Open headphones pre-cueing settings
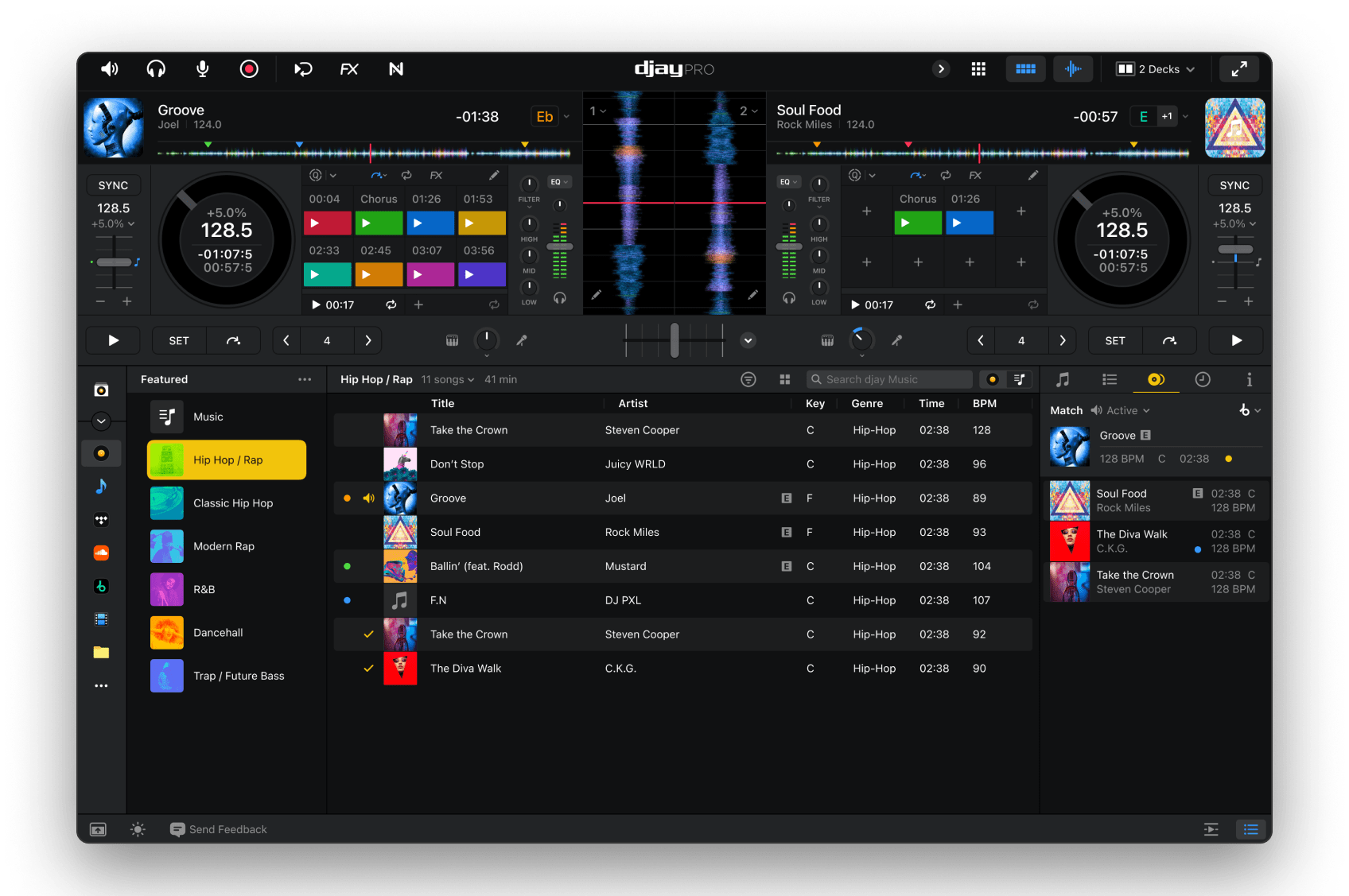The height and width of the screenshot is (896, 1349). tap(156, 69)
